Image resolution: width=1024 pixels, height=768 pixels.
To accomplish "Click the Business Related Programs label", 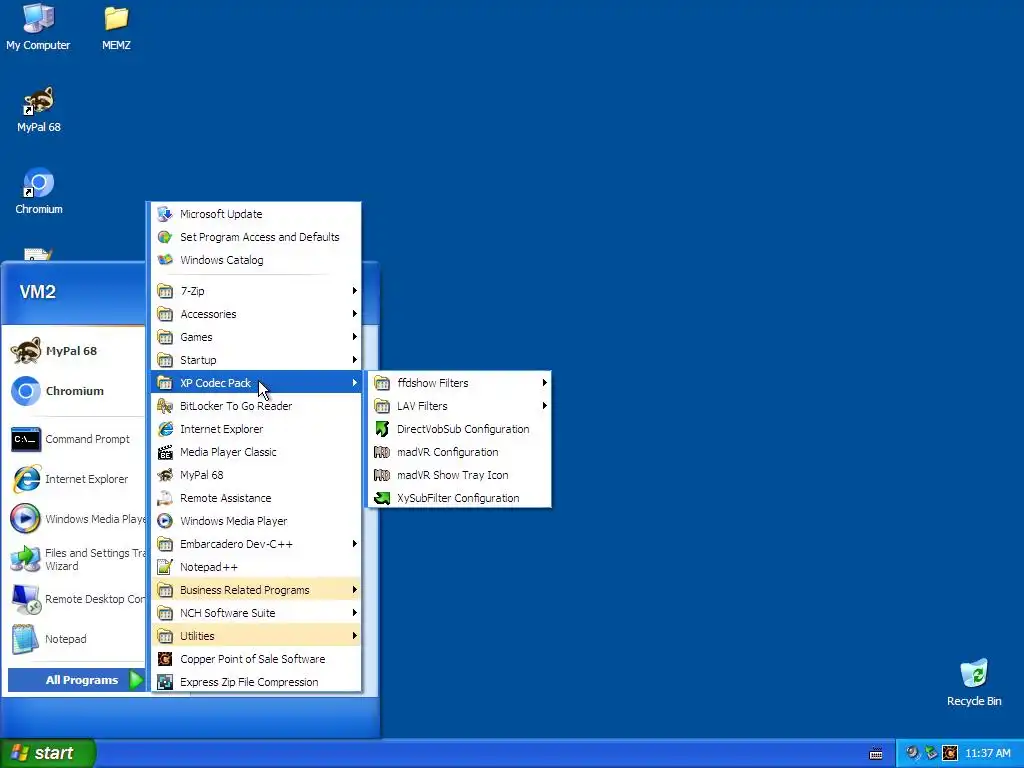I will (245, 590).
